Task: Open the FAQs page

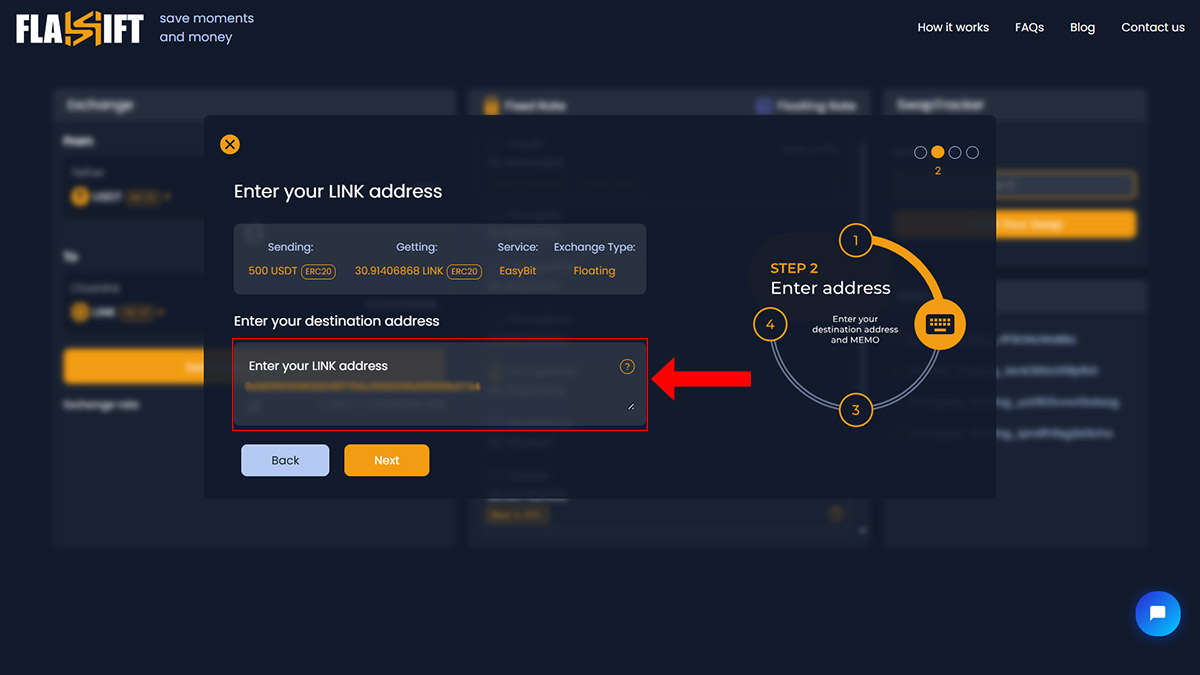Action: pos(1029,27)
